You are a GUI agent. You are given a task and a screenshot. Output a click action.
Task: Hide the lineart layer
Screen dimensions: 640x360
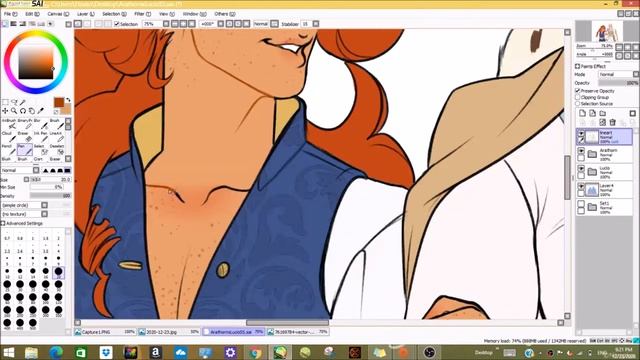click(581, 133)
